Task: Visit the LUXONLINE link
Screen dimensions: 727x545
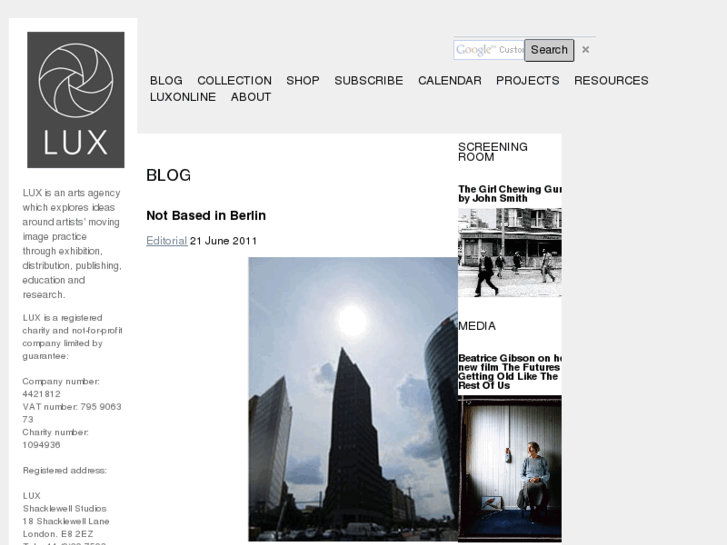Action: [183, 97]
